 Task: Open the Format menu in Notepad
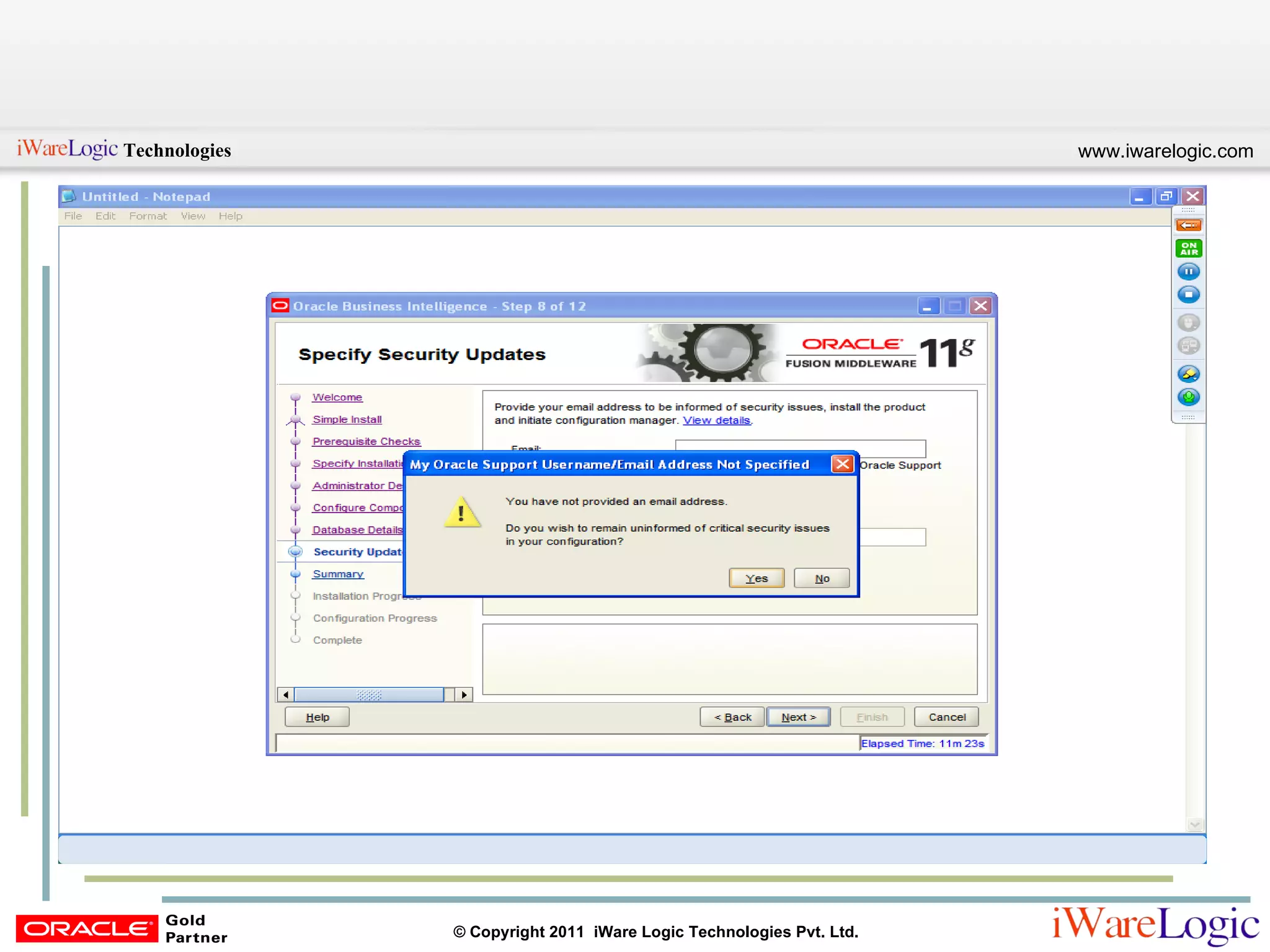click(148, 216)
